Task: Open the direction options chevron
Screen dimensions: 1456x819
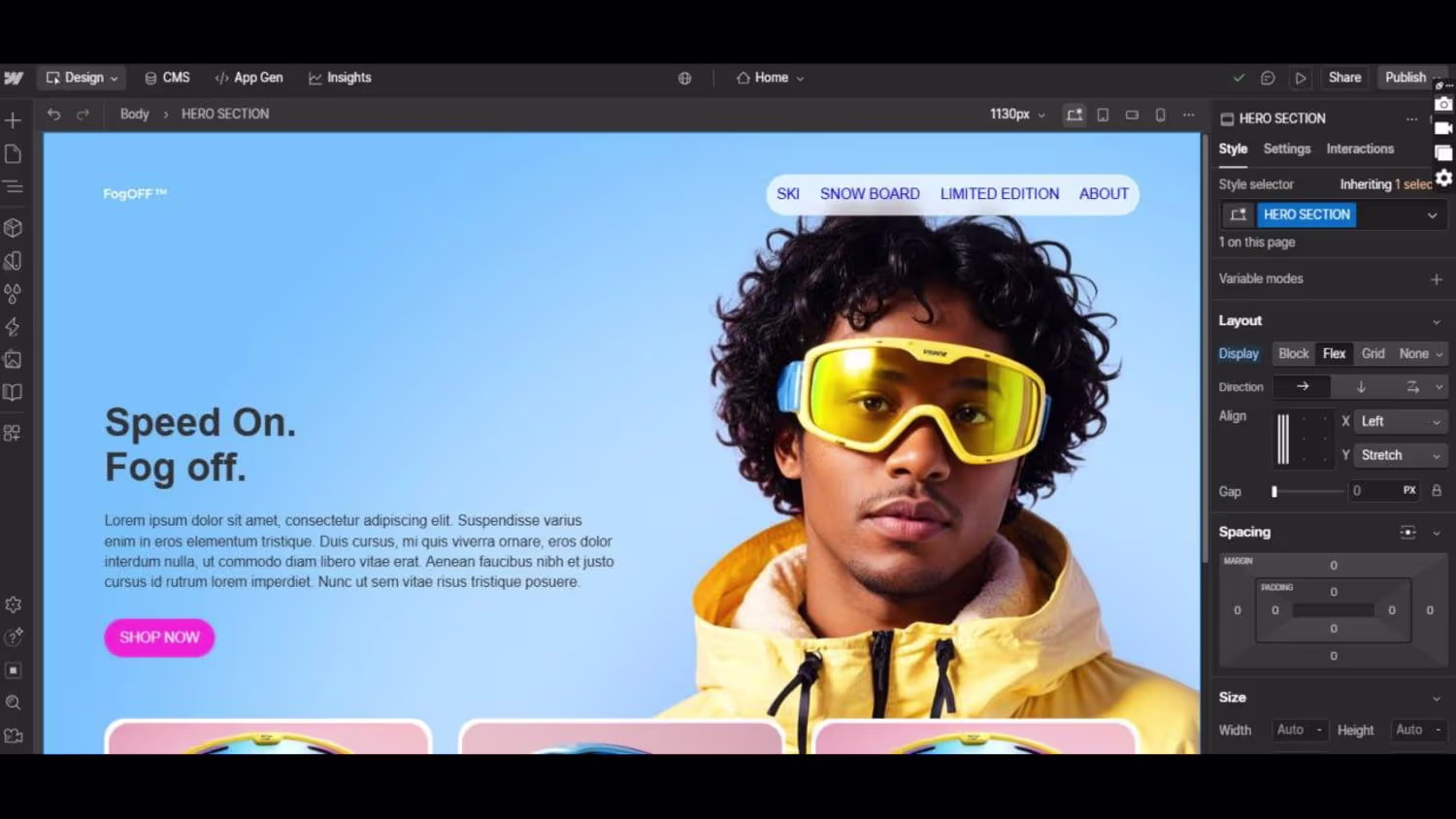Action: pos(1439,387)
